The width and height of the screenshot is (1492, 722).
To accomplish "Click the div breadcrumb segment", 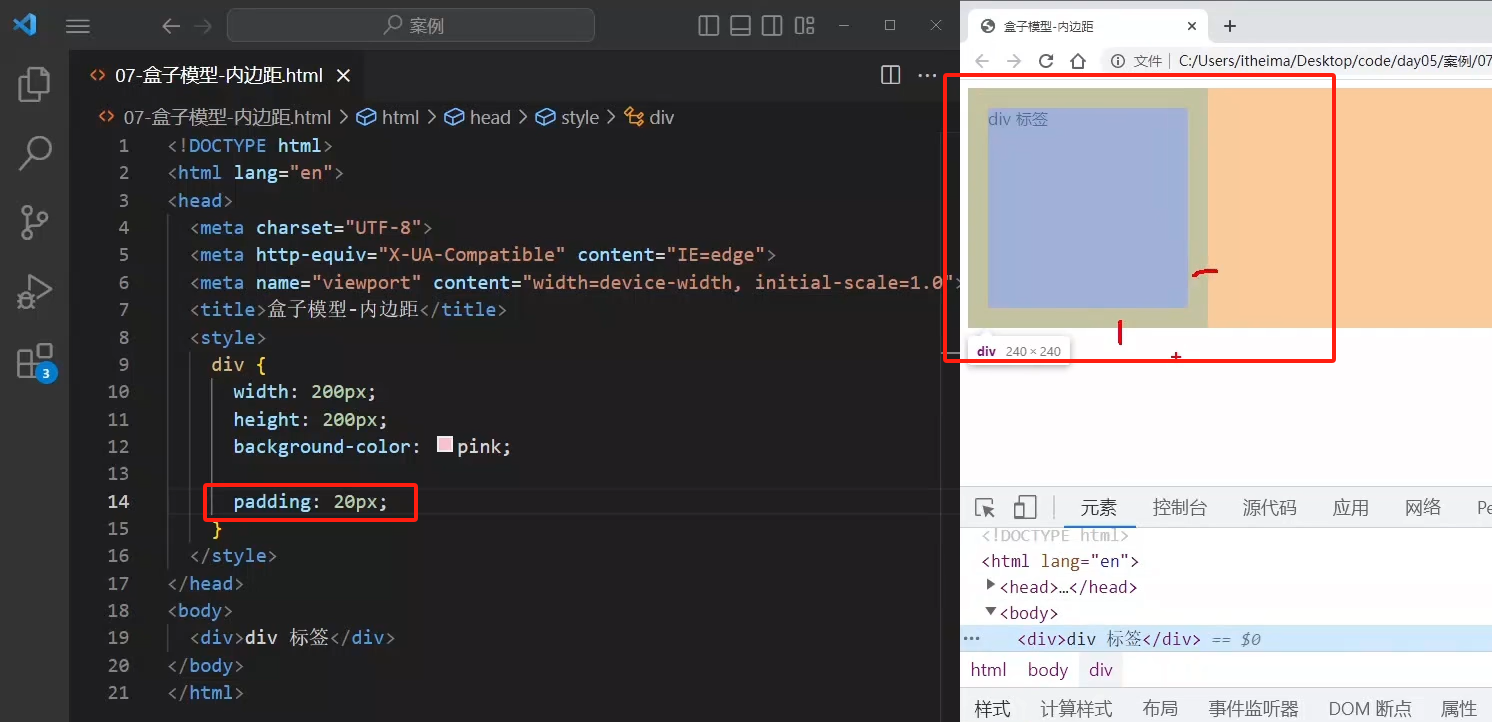I will [650, 117].
